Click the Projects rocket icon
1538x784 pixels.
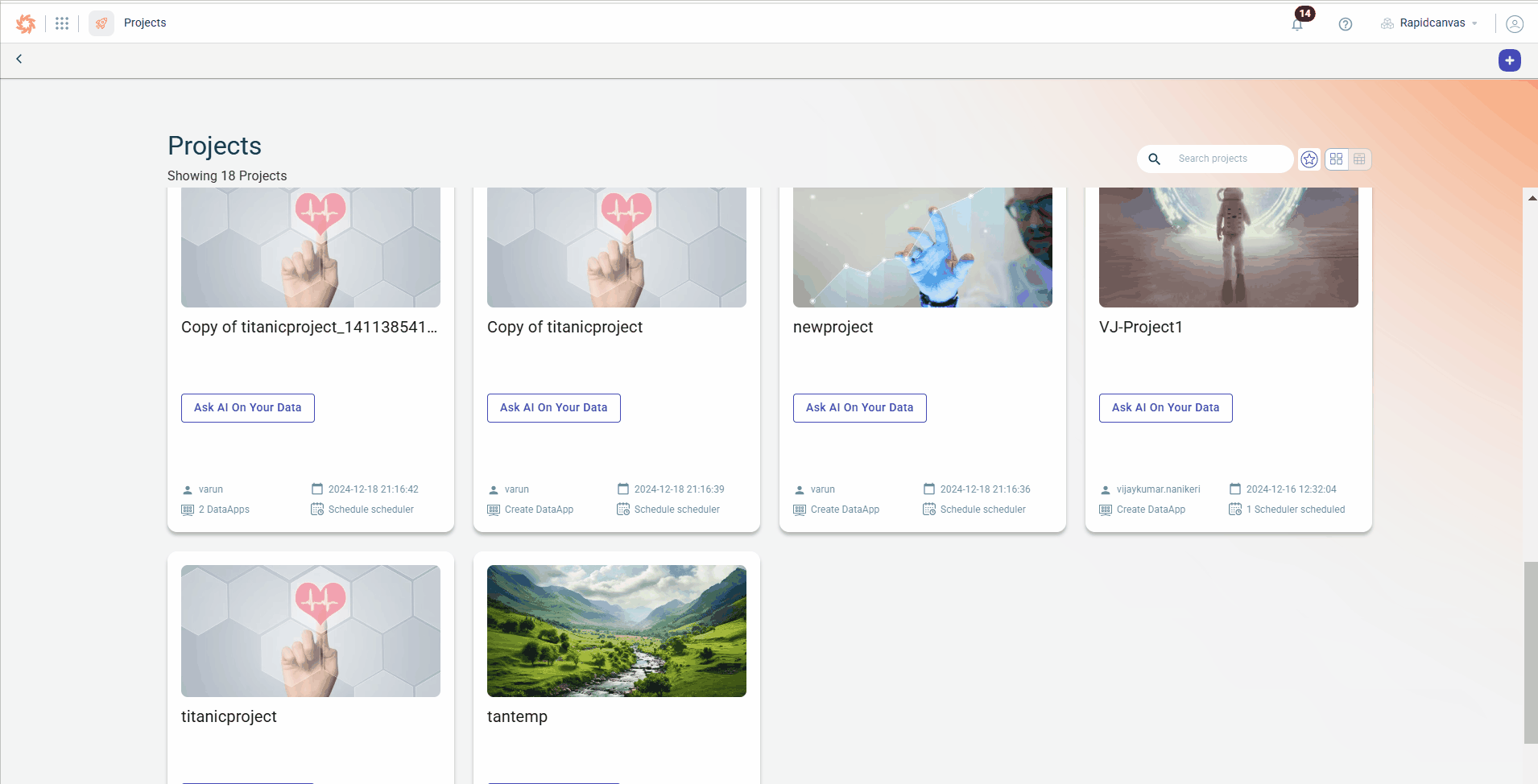[101, 23]
